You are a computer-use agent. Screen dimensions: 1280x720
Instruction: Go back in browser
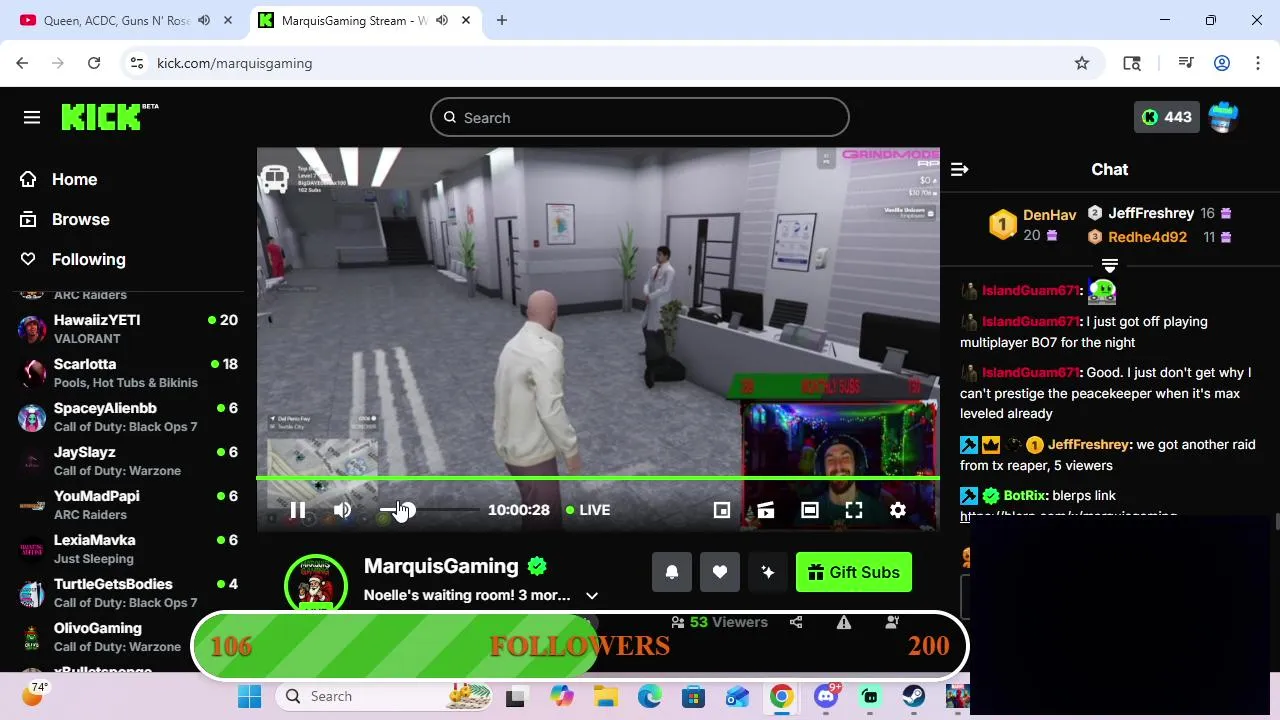pos(22,63)
